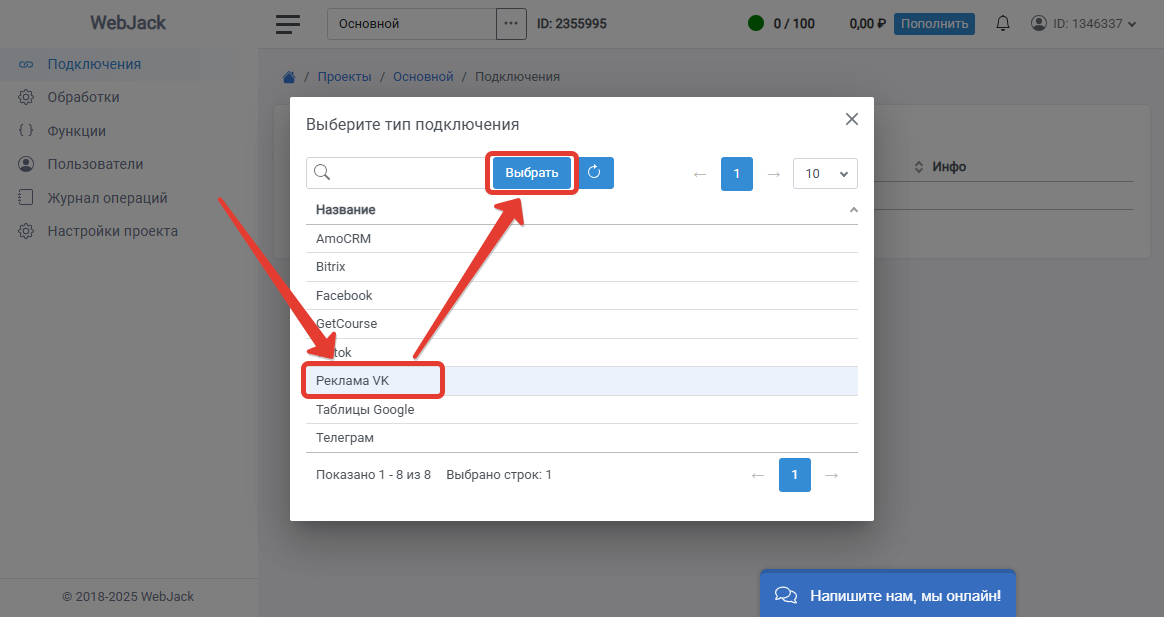Click the Выбрать button
The height and width of the screenshot is (617, 1164).
coord(532,172)
